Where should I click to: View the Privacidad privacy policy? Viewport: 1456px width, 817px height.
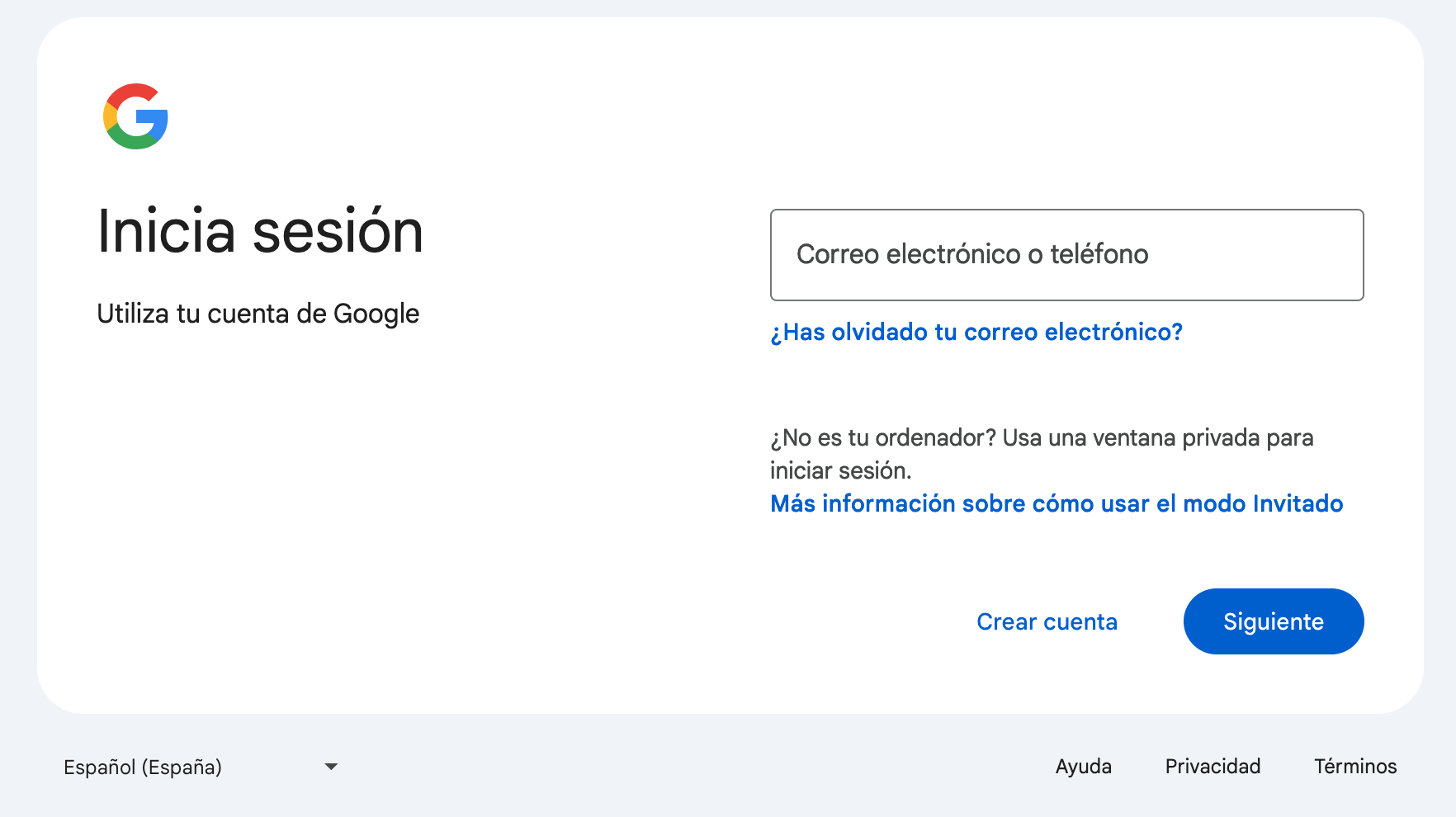click(x=1213, y=766)
